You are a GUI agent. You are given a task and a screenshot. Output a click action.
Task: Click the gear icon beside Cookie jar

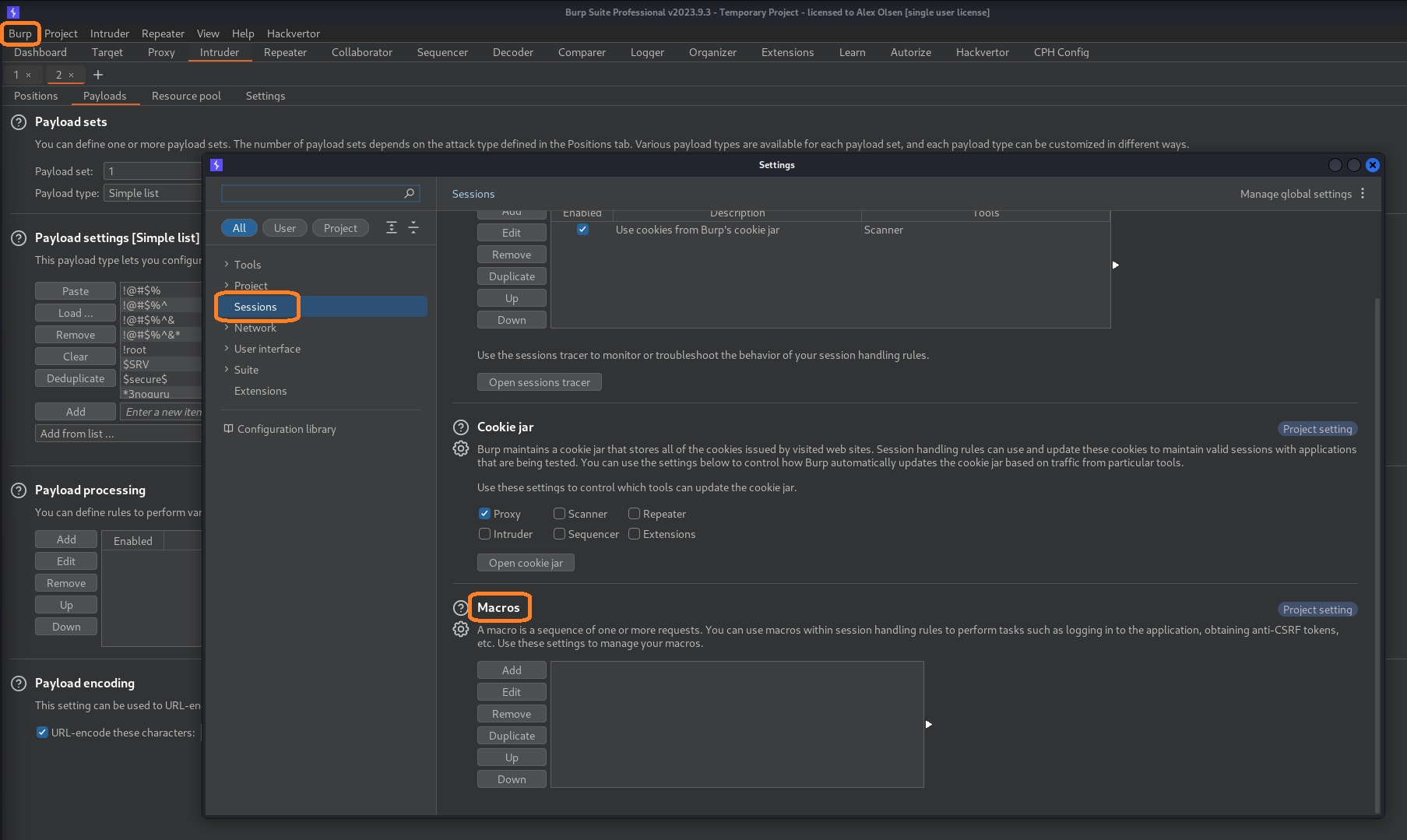click(x=461, y=448)
